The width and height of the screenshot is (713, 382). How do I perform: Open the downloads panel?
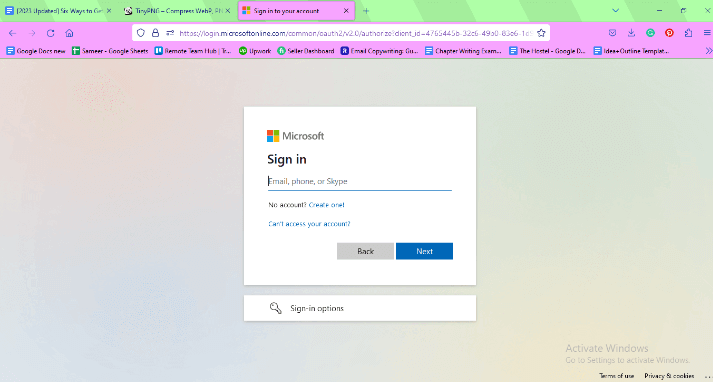coord(631,33)
